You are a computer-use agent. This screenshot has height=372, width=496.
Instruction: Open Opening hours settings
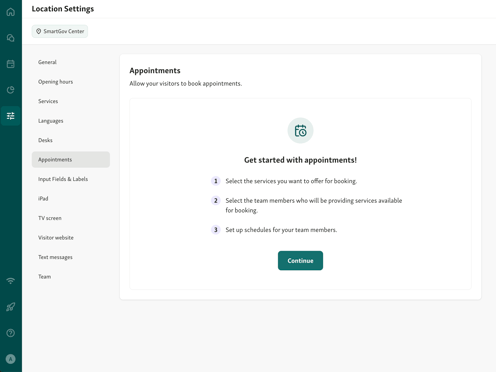pyautogui.click(x=71, y=82)
